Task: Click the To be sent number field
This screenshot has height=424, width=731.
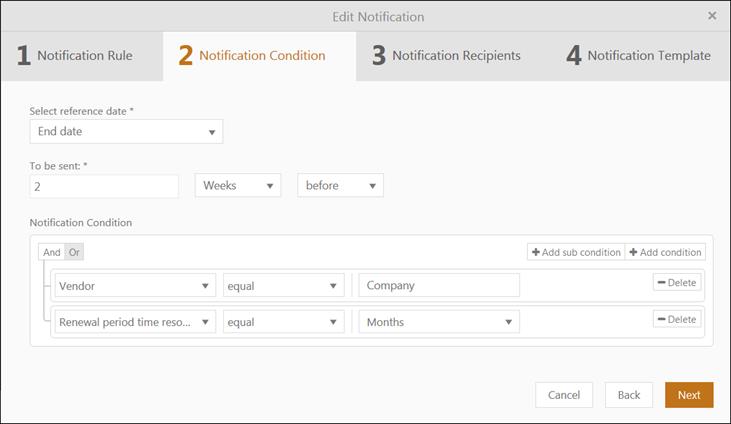Action: coord(104,186)
